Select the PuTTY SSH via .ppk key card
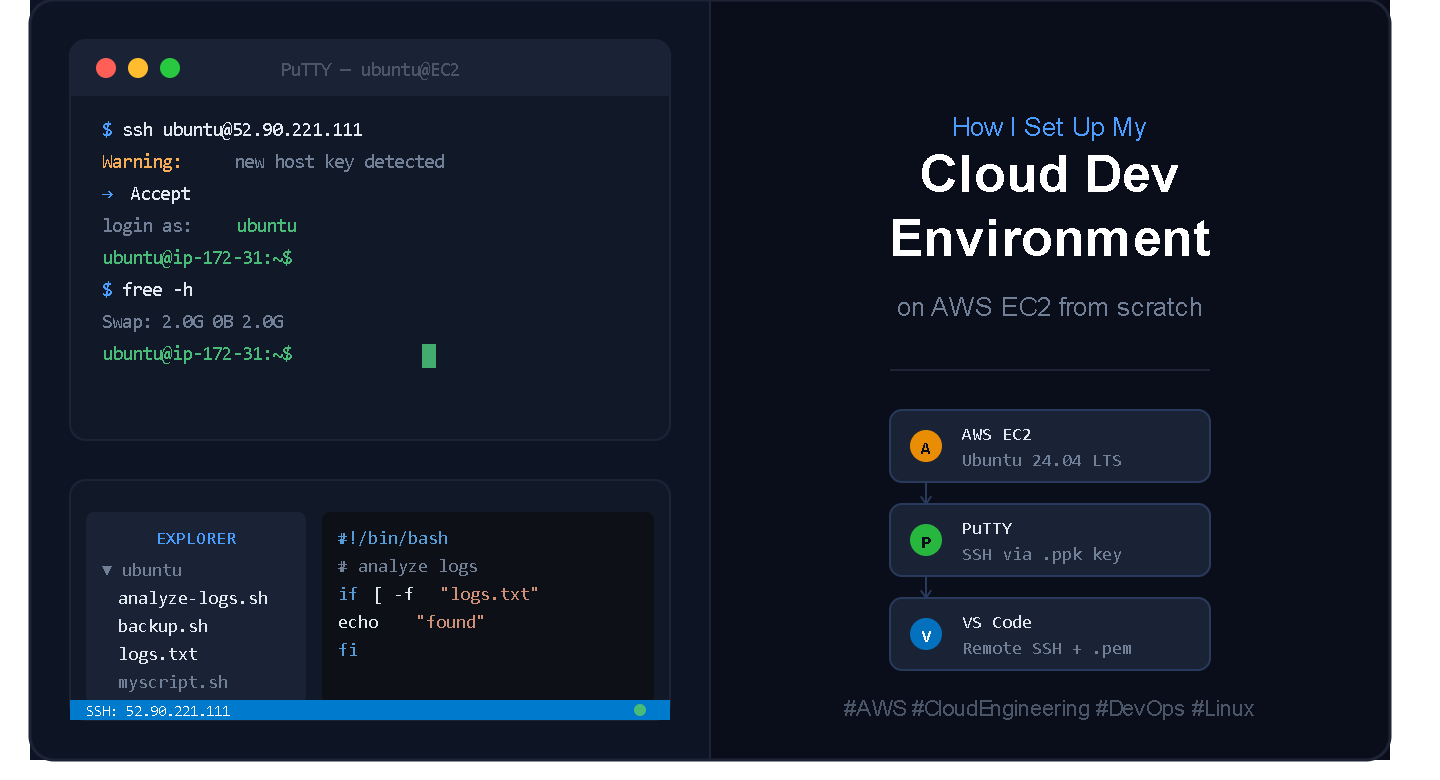This screenshot has height=780, width=1440. pyautogui.click(x=1050, y=540)
